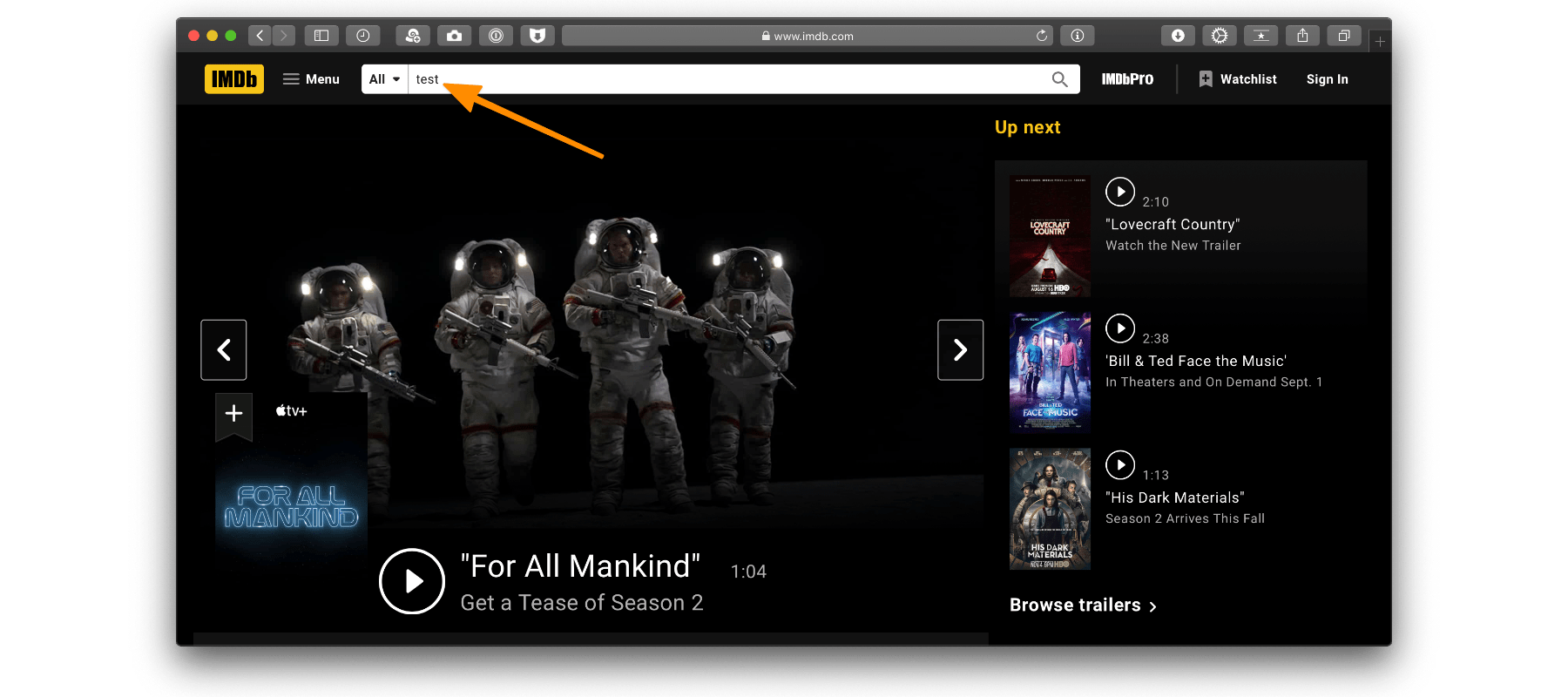Click the toolbar extension icon left of camera

(413, 36)
